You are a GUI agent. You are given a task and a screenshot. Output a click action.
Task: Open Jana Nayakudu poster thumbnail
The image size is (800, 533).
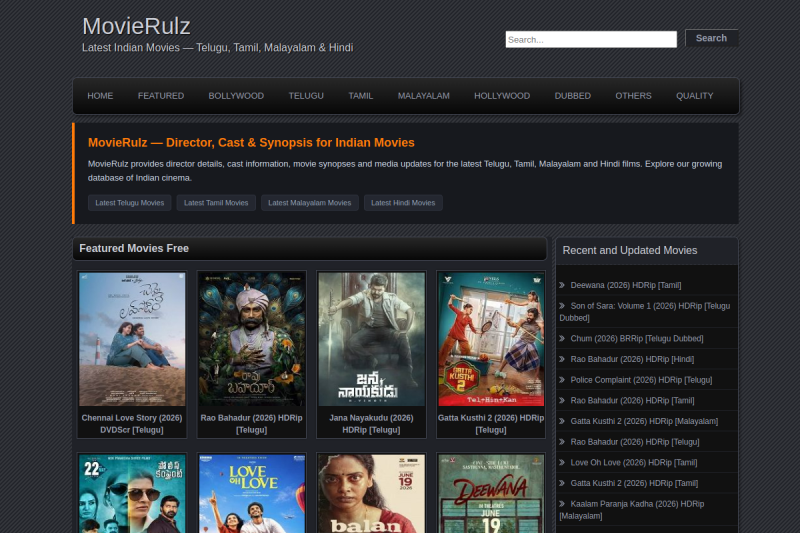(371, 339)
